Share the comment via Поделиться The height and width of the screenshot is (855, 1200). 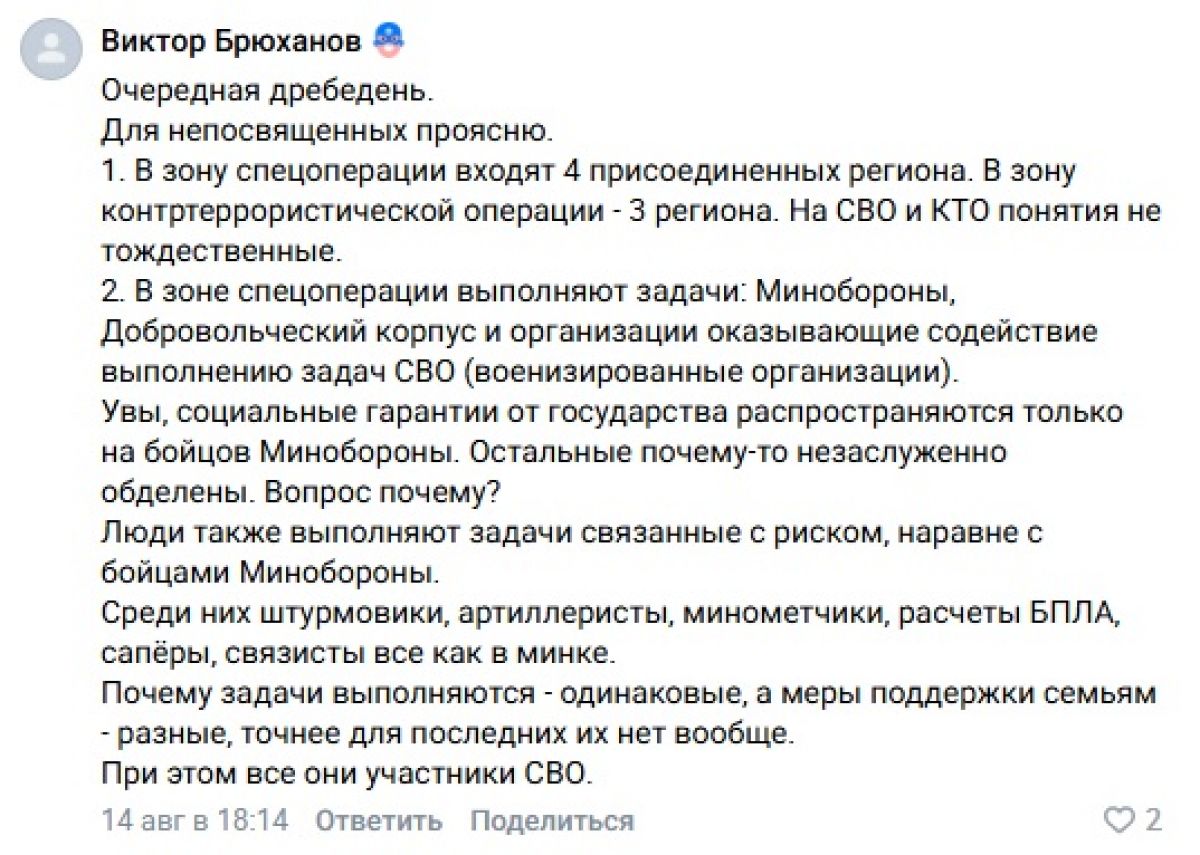click(552, 822)
